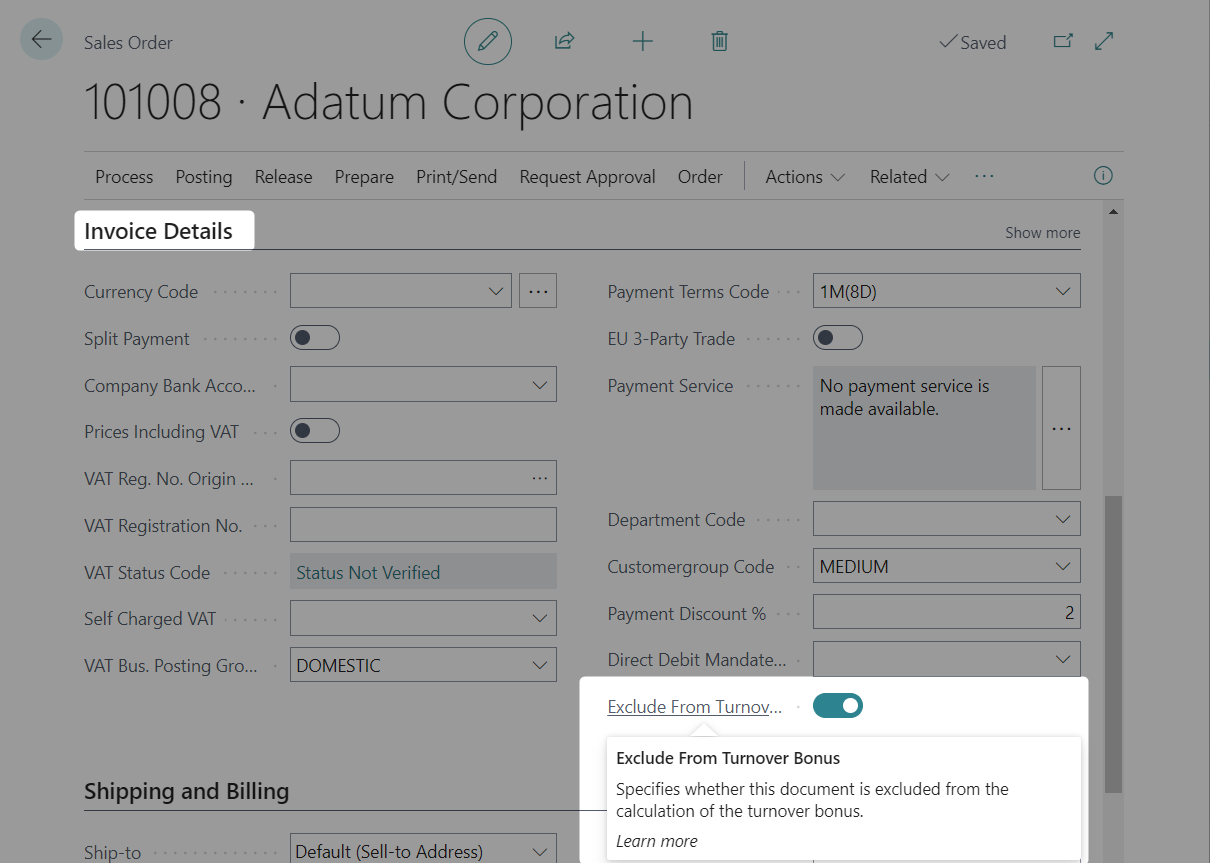This screenshot has width=1210, height=863.
Task: Click the info circle icon
Action: tap(1103, 176)
